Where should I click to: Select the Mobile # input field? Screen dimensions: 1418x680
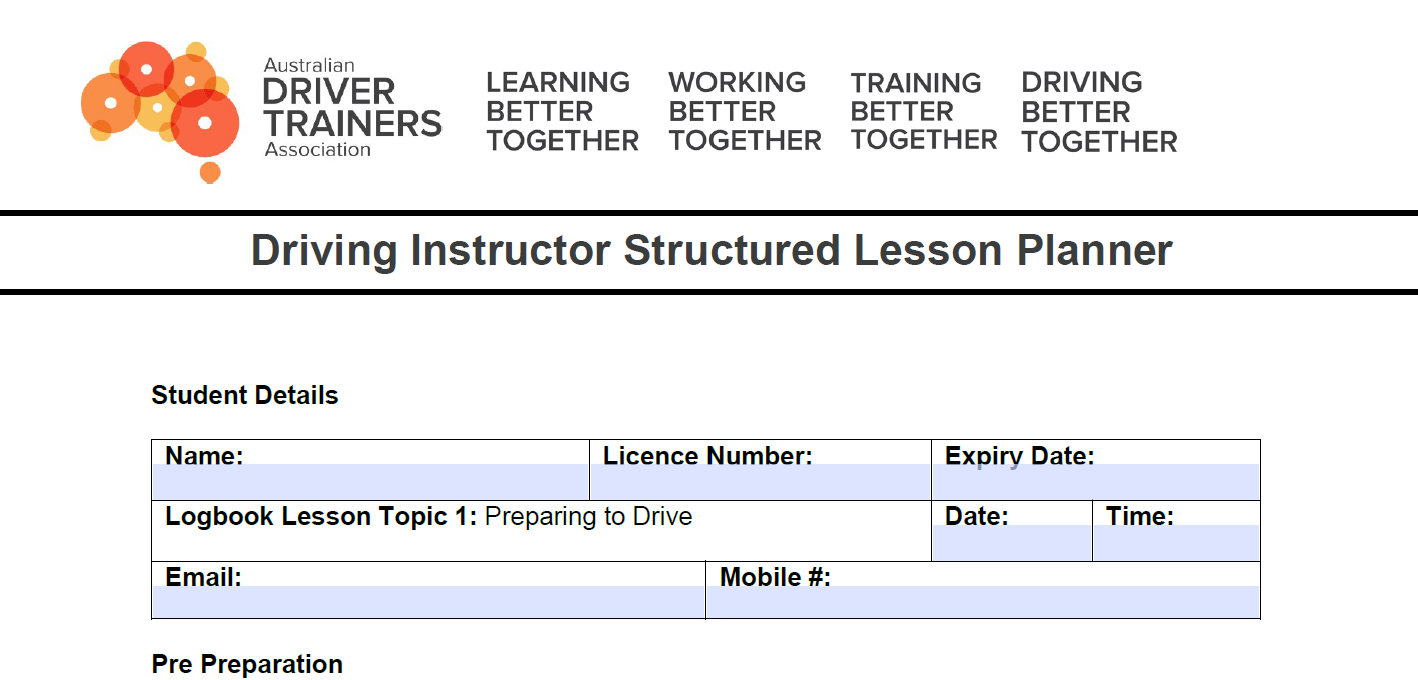click(x=982, y=602)
